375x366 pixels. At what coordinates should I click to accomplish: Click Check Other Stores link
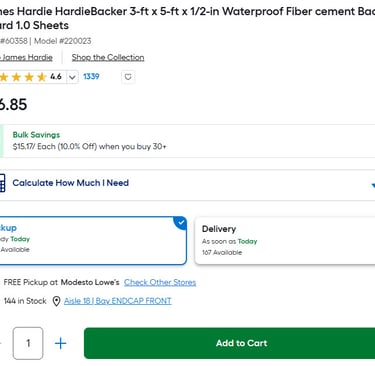coord(160,282)
